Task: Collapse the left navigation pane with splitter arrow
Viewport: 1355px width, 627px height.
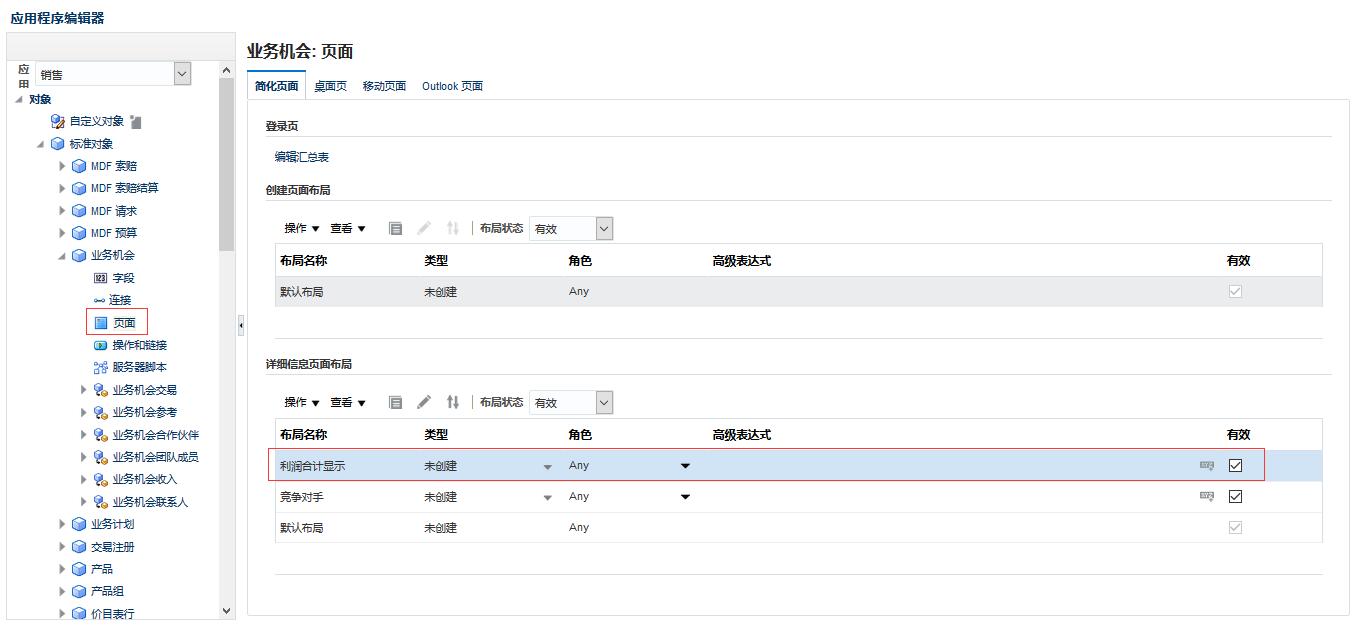Action: point(241,326)
